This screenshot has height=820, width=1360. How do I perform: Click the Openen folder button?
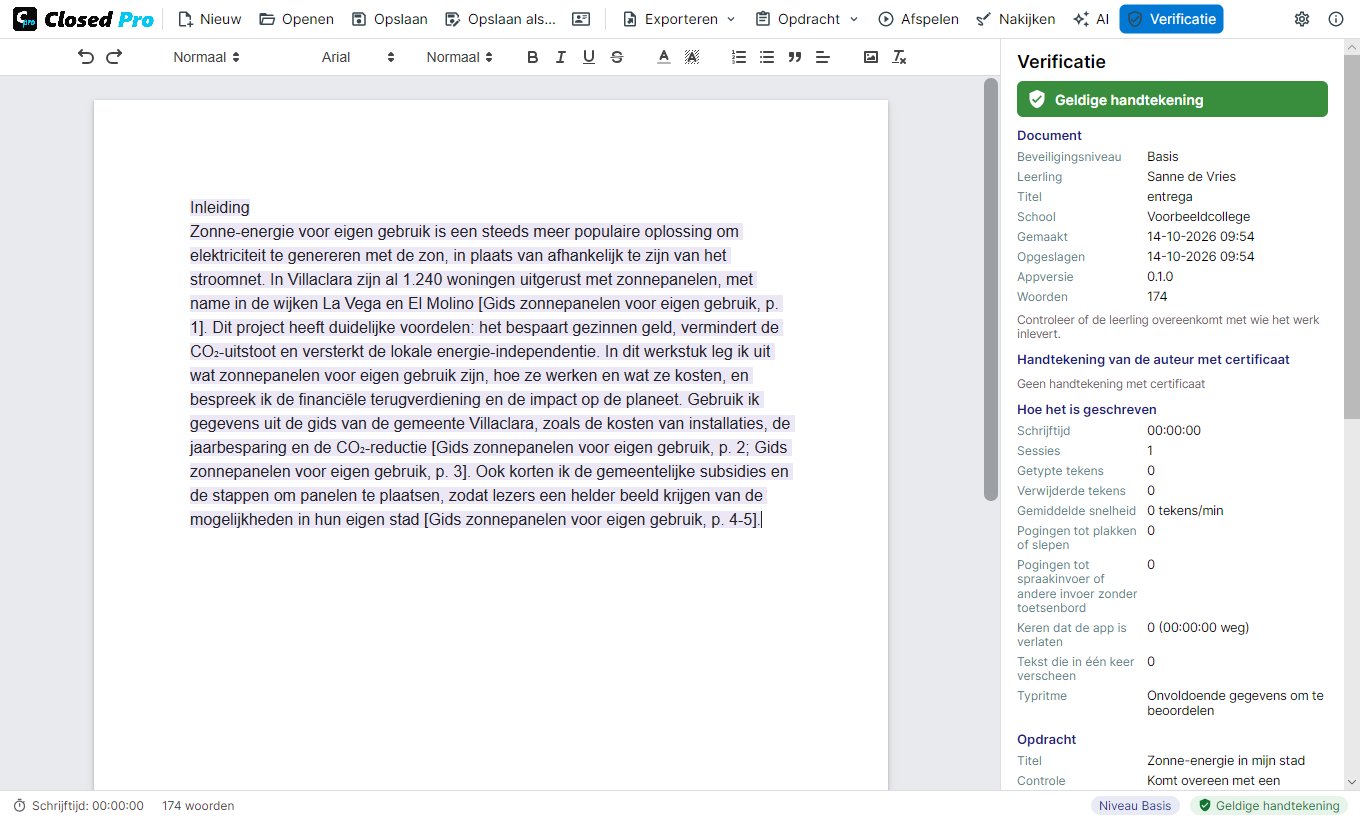tap(296, 19)
